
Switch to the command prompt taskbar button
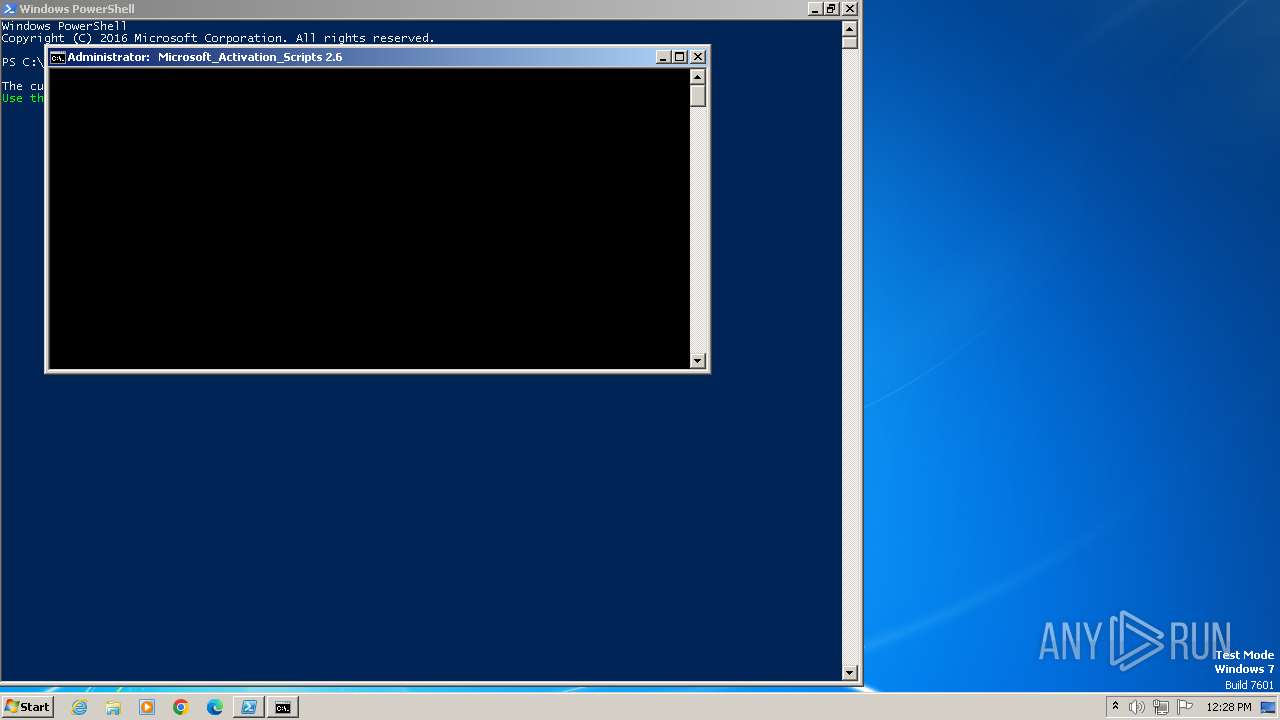[283, 707]
